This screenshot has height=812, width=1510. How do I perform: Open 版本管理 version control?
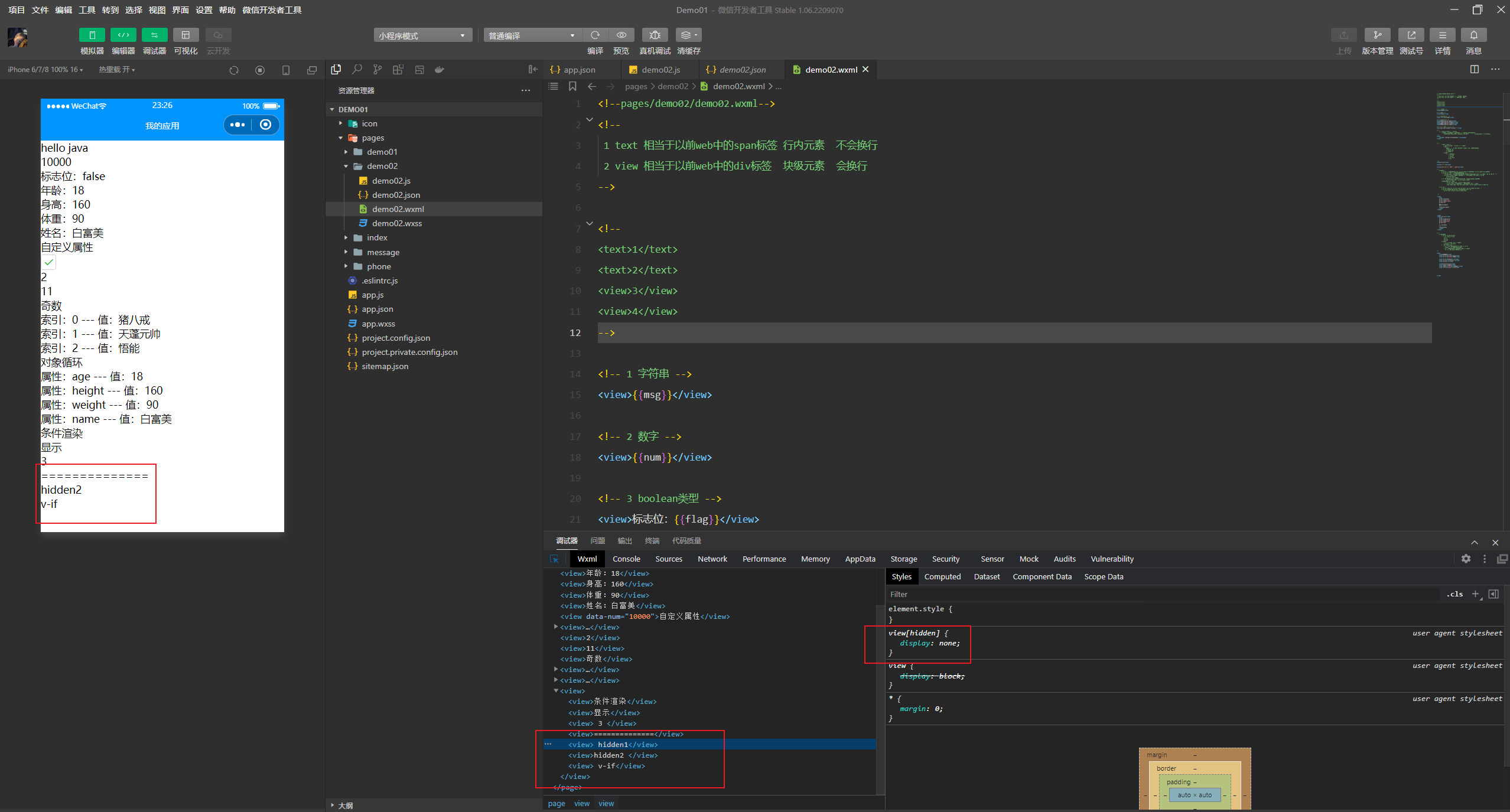(x=1377, y=35)
